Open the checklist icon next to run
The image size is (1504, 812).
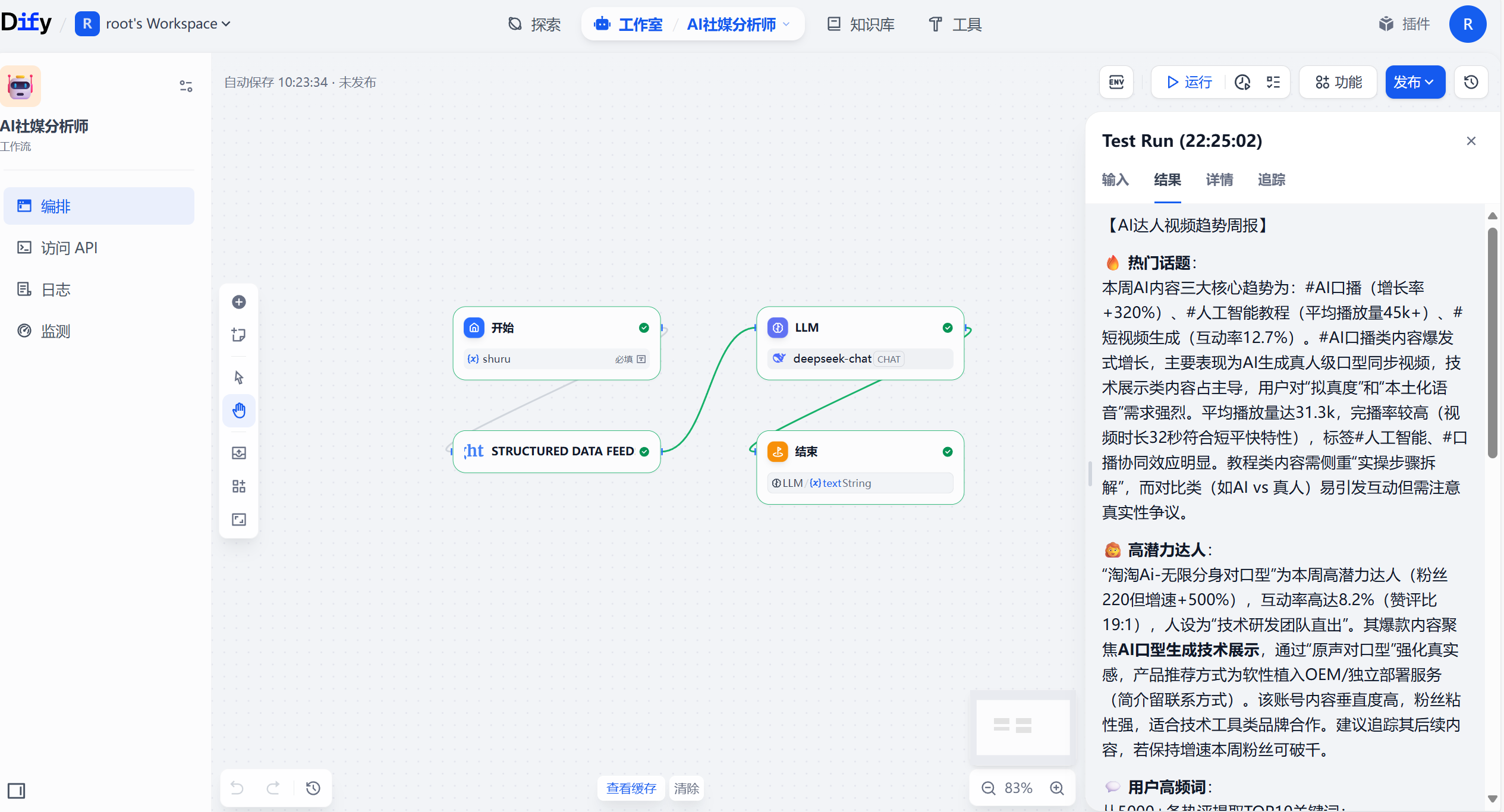tap(1273, 82)
